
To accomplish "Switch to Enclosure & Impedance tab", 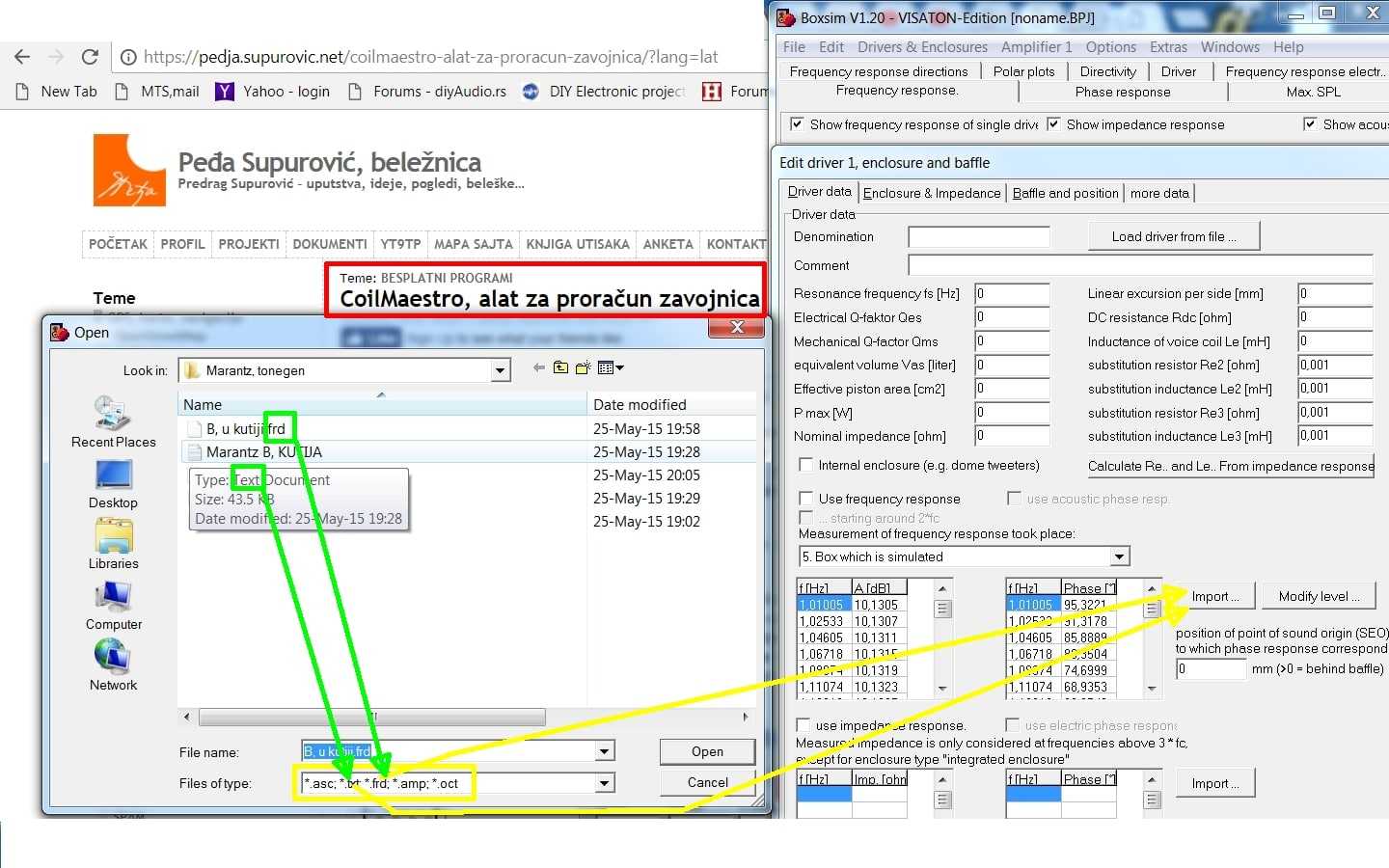I will point(932,193).
